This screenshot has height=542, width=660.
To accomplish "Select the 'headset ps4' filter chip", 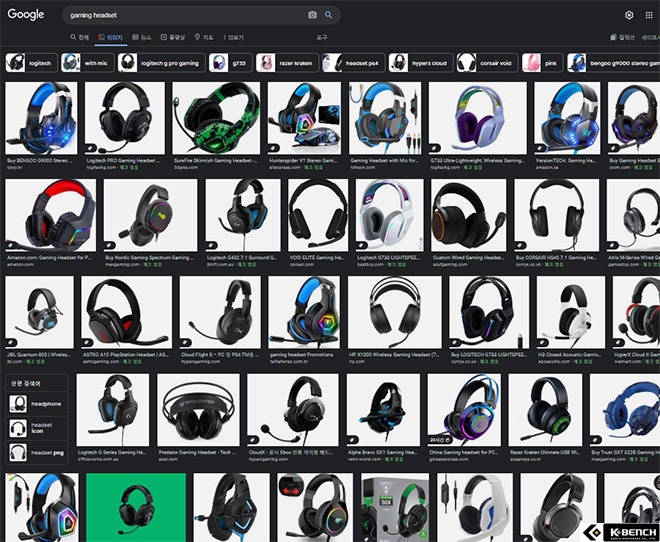I will tap(354, 63).
